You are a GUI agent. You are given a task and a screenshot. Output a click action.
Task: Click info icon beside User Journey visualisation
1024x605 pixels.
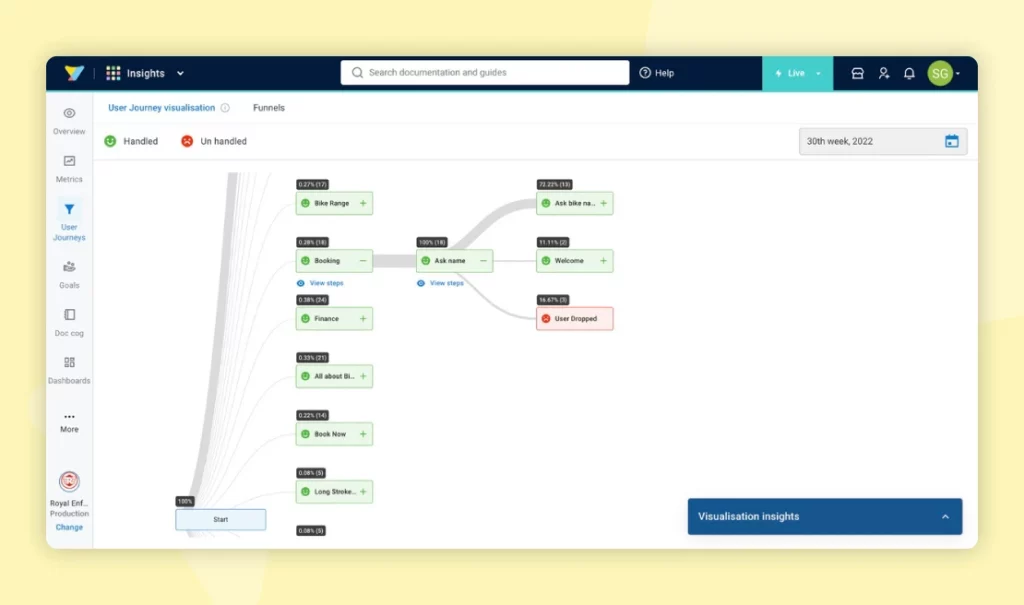tap(225, 108)
